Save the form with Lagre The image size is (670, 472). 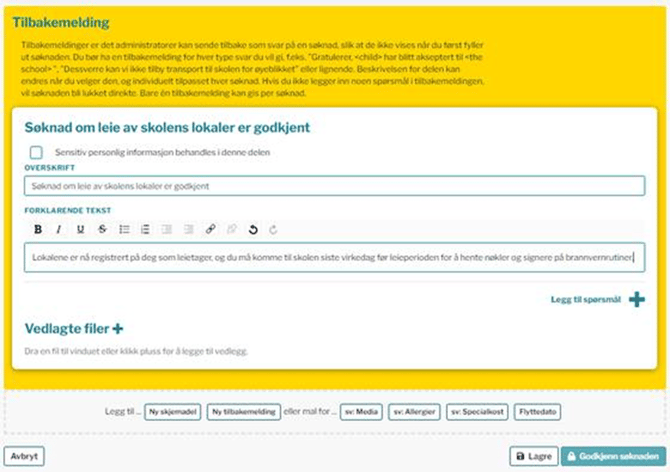[532, 456]
